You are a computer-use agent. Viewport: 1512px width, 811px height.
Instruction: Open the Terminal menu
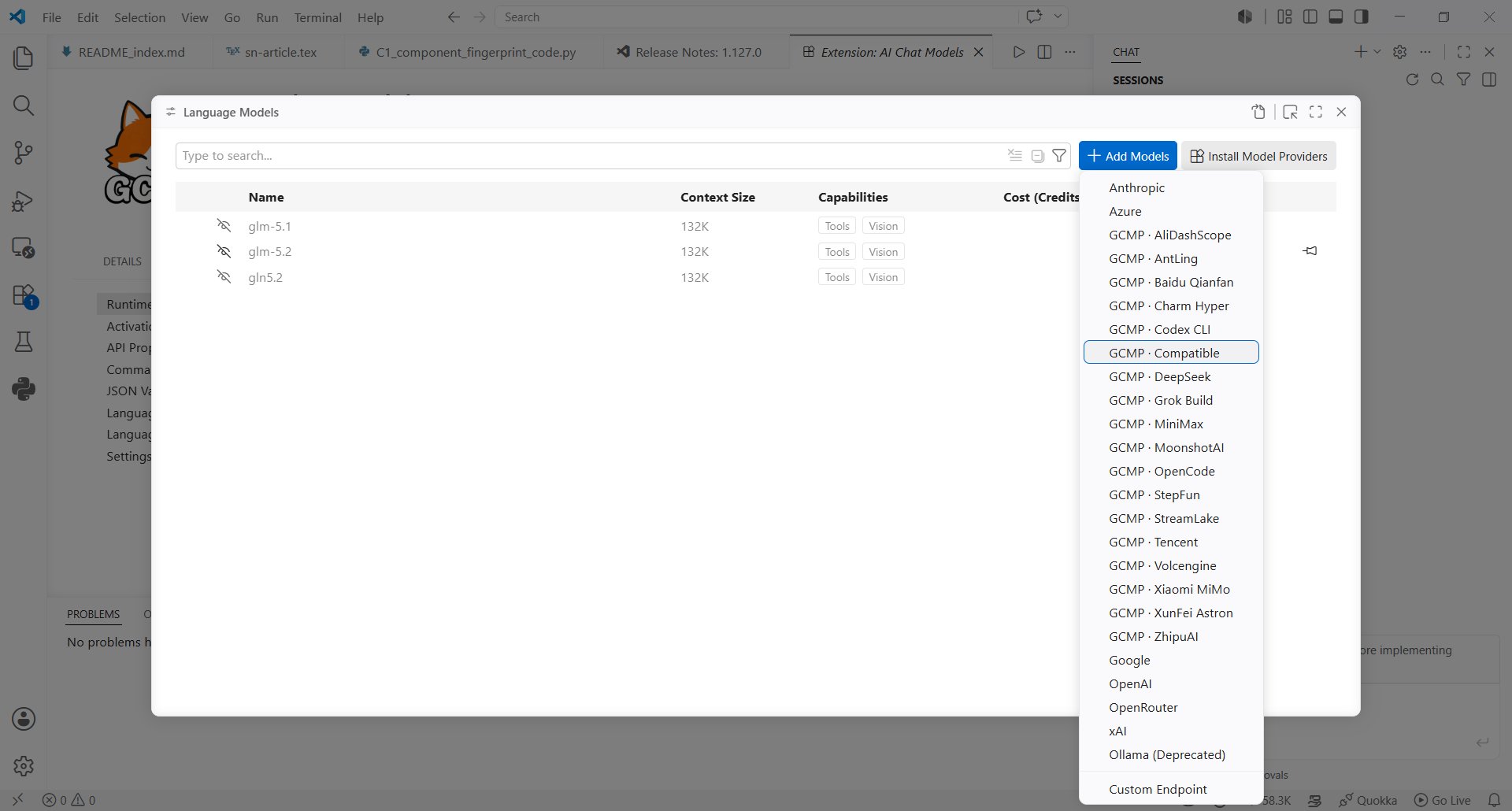coord(317,17)
